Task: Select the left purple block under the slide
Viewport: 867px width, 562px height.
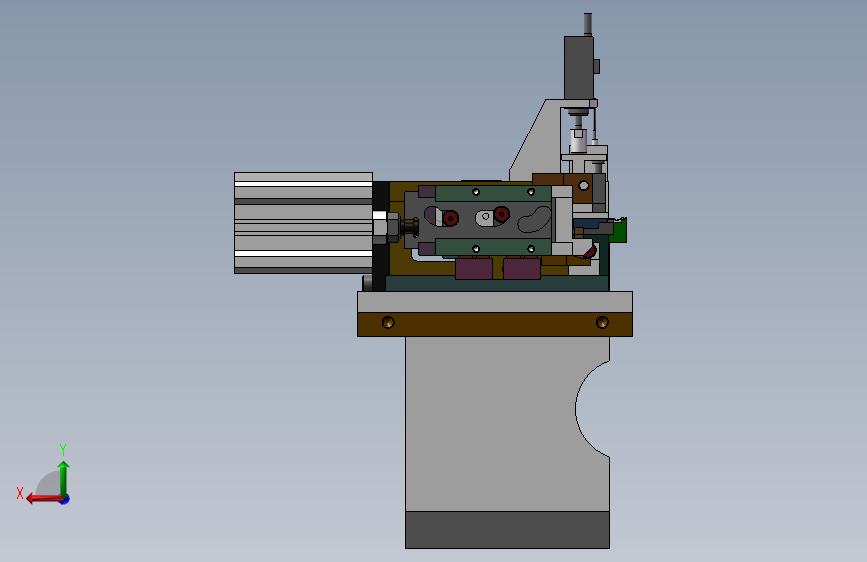Action: [x=474, y=268]
